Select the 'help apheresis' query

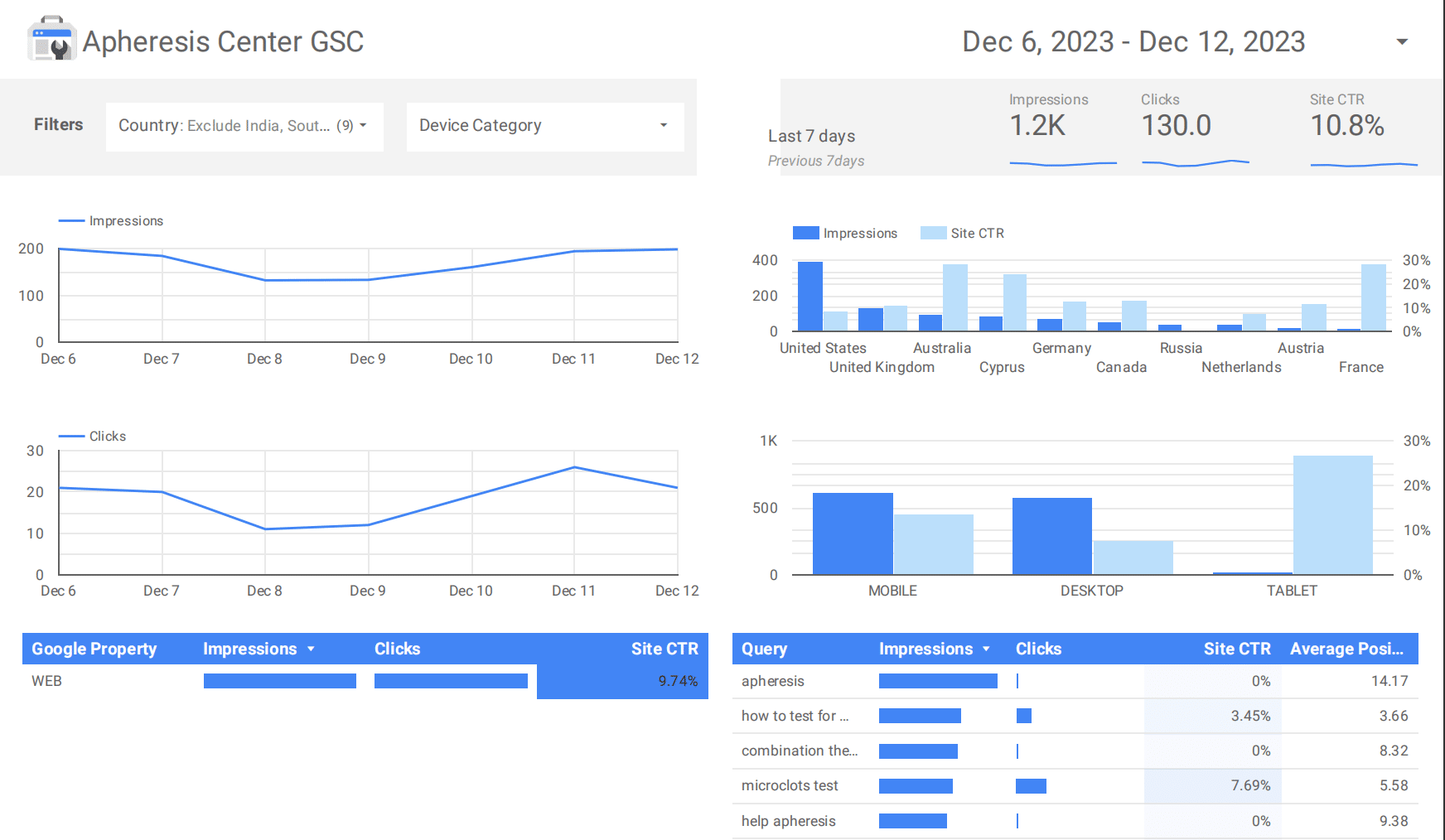[x=1075, y=821]
